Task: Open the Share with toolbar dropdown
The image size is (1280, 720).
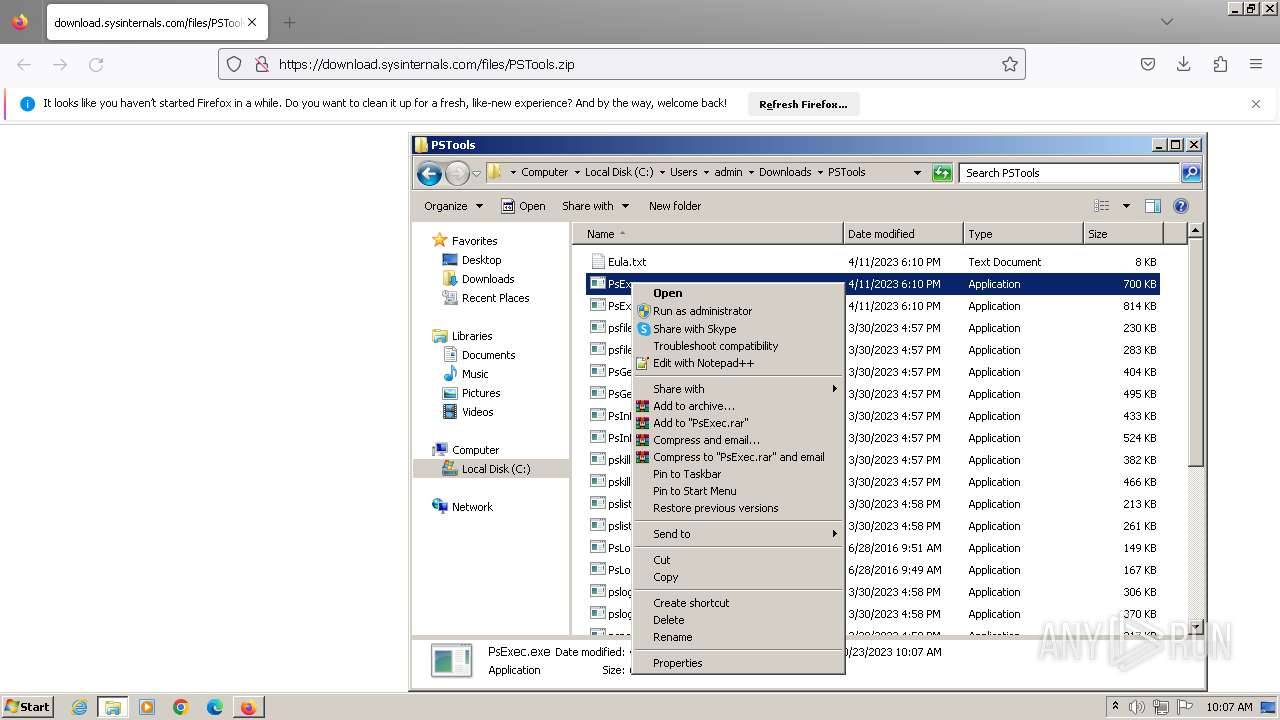Action: pyautogui.click(x=595, y=206)
